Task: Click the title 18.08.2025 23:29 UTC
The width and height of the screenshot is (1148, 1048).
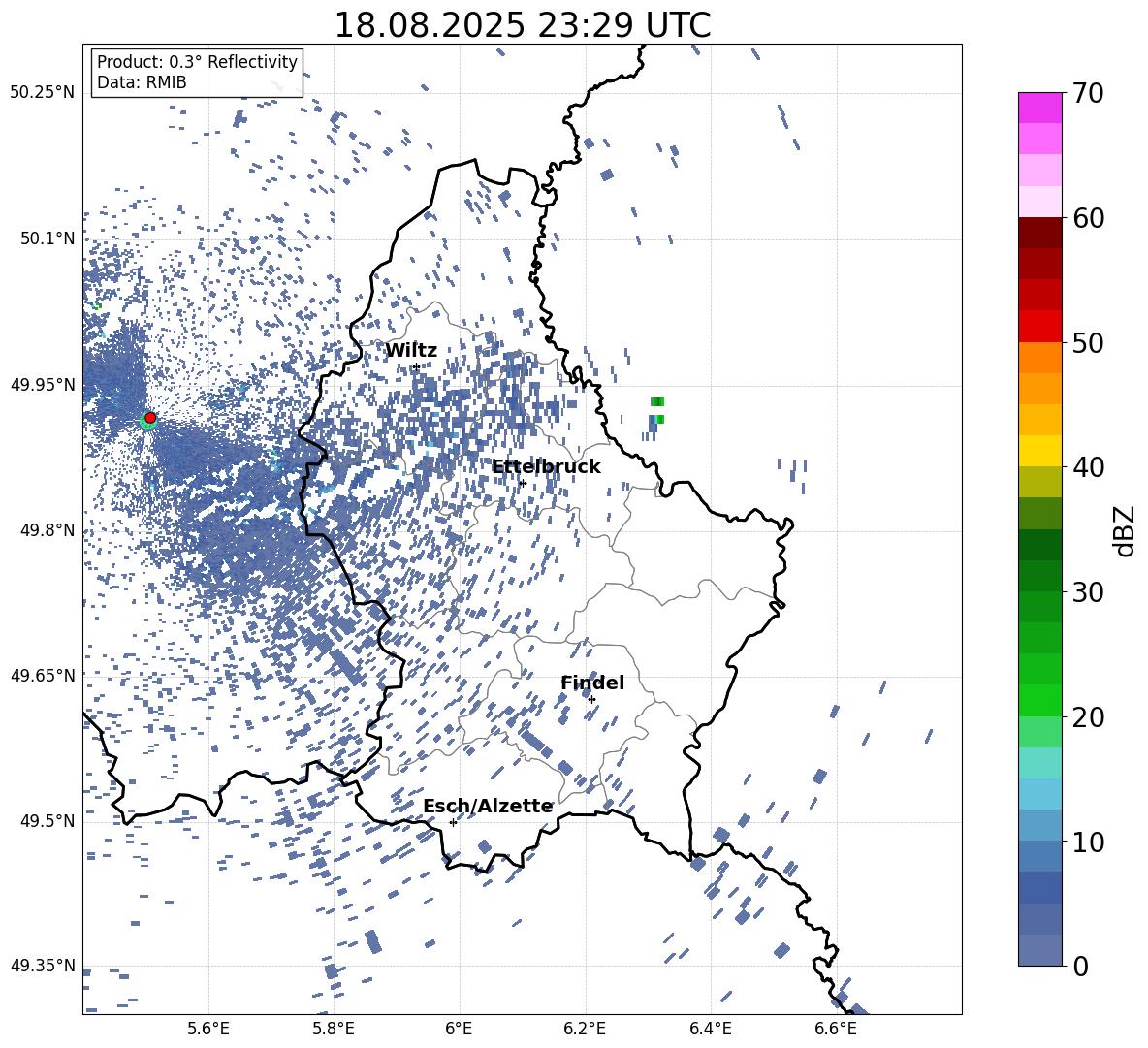Action: click(522, 25)
